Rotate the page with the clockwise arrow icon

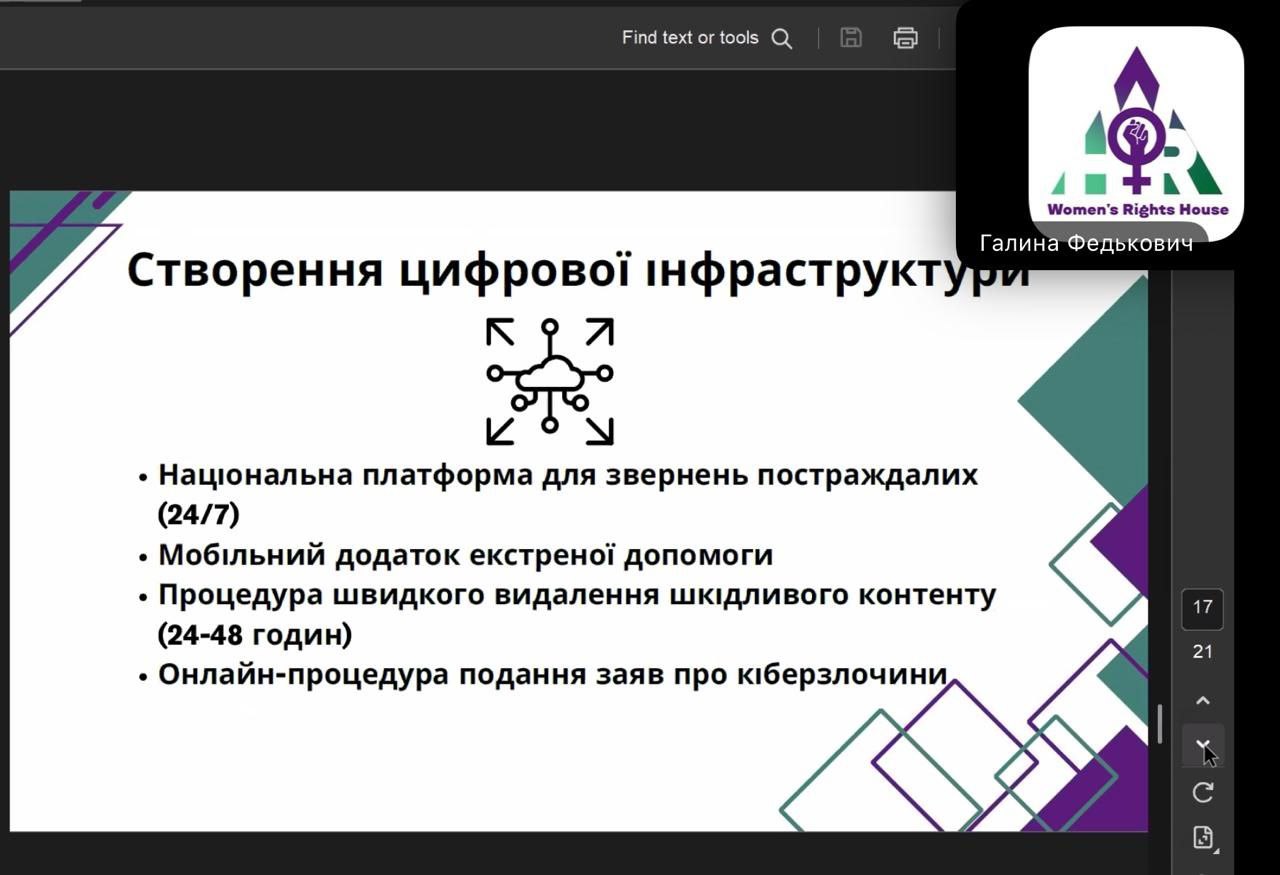tap(1203, 792)
